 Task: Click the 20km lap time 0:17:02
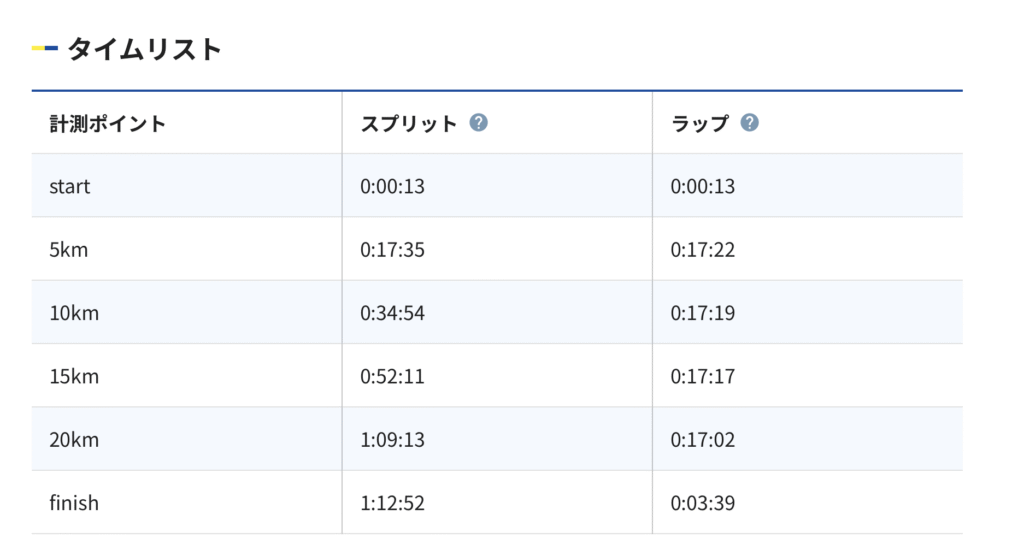703,440
